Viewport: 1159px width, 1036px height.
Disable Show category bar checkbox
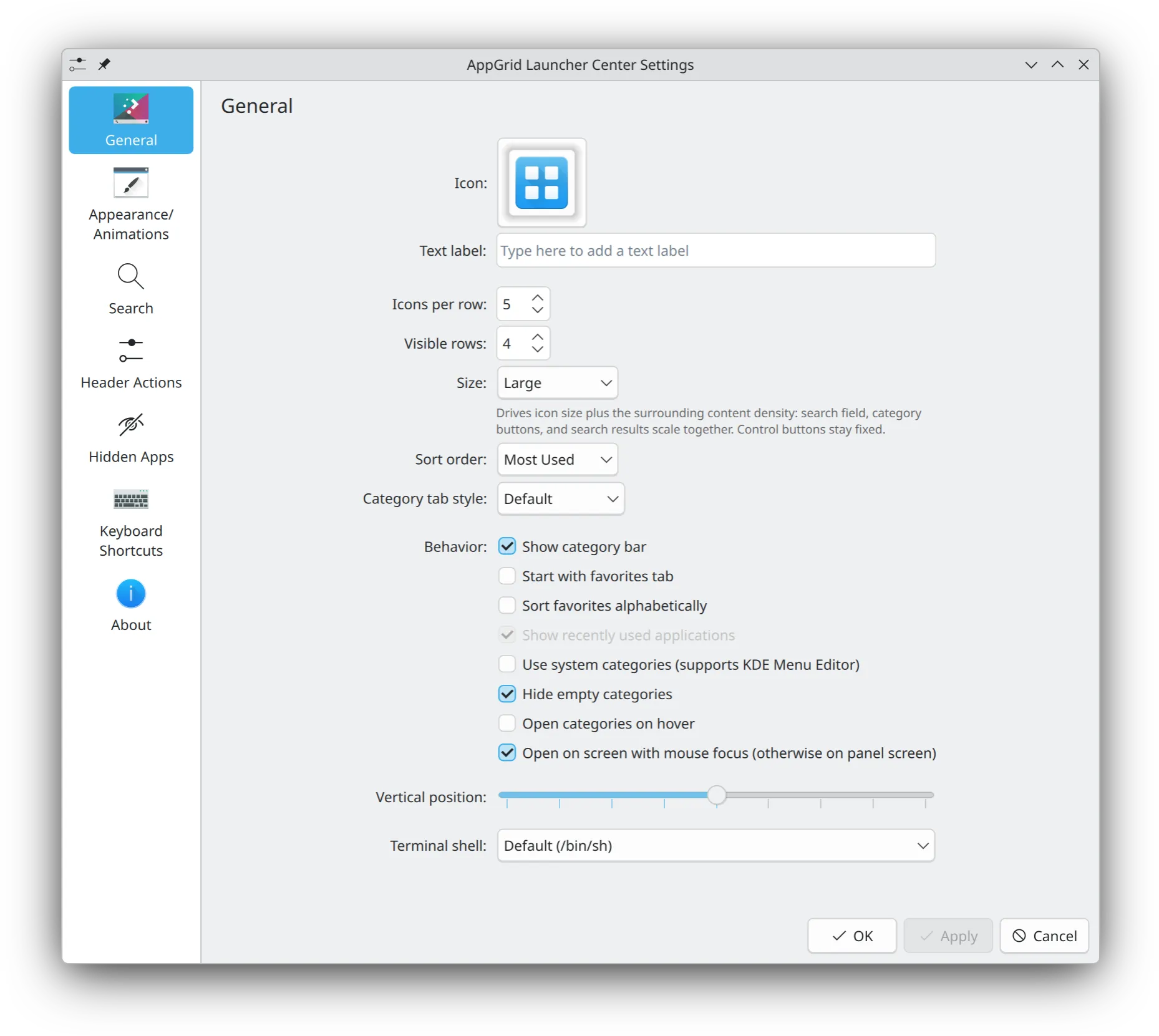507,546
